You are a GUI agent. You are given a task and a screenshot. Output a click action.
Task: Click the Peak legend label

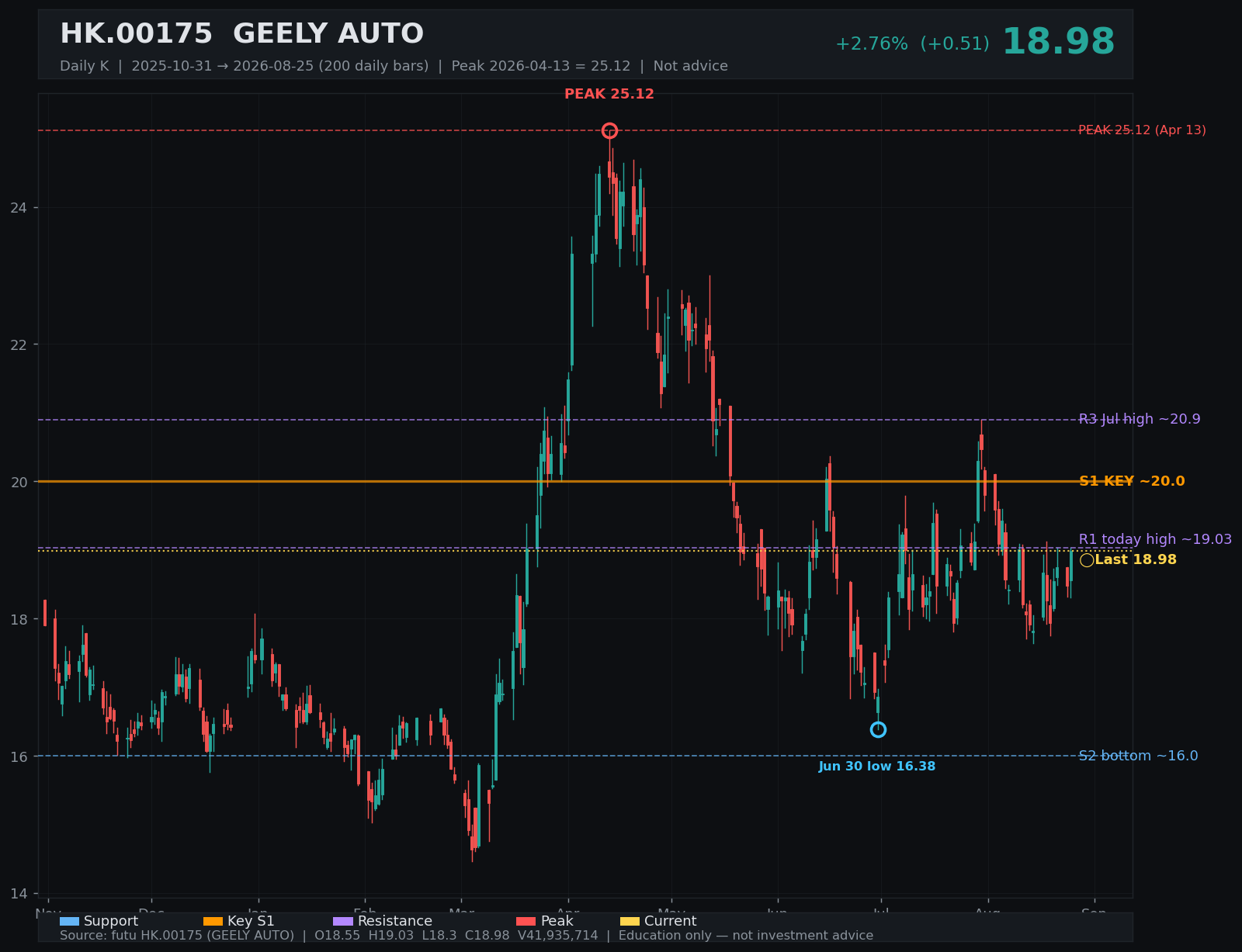(x=557, y=922)
